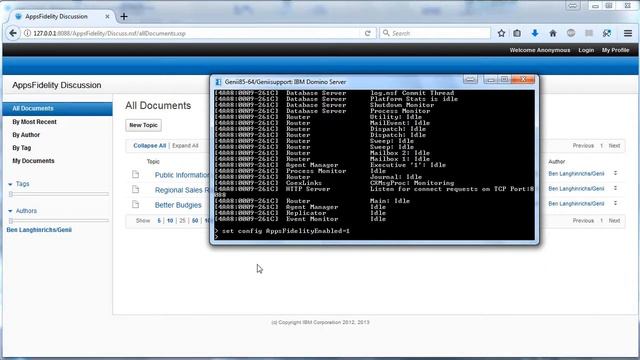Click the document icon beside Public Information
Image resolution: width=640 pixels, height=360 pixels.
tap(136, 175)
